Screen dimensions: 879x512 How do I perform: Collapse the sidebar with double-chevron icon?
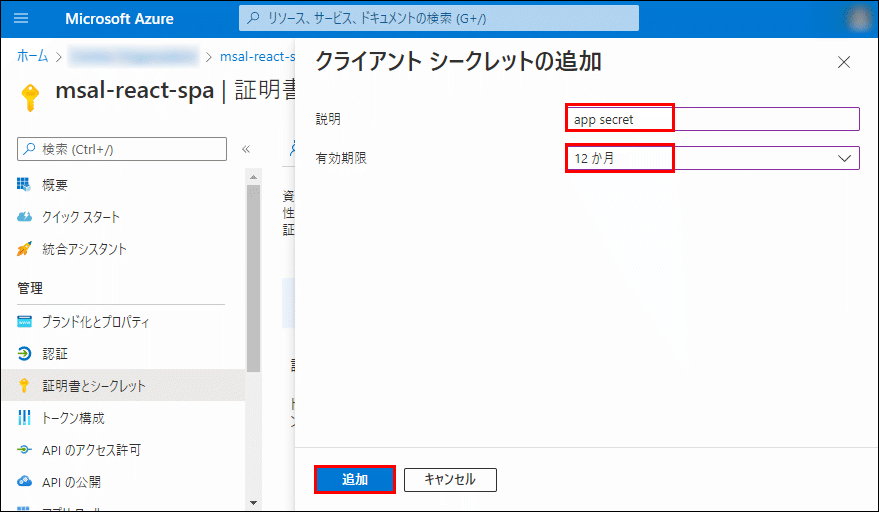coord(246,149)
